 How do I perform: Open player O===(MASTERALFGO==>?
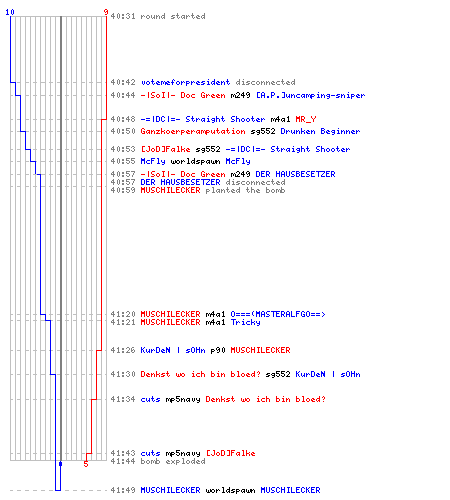278,314
